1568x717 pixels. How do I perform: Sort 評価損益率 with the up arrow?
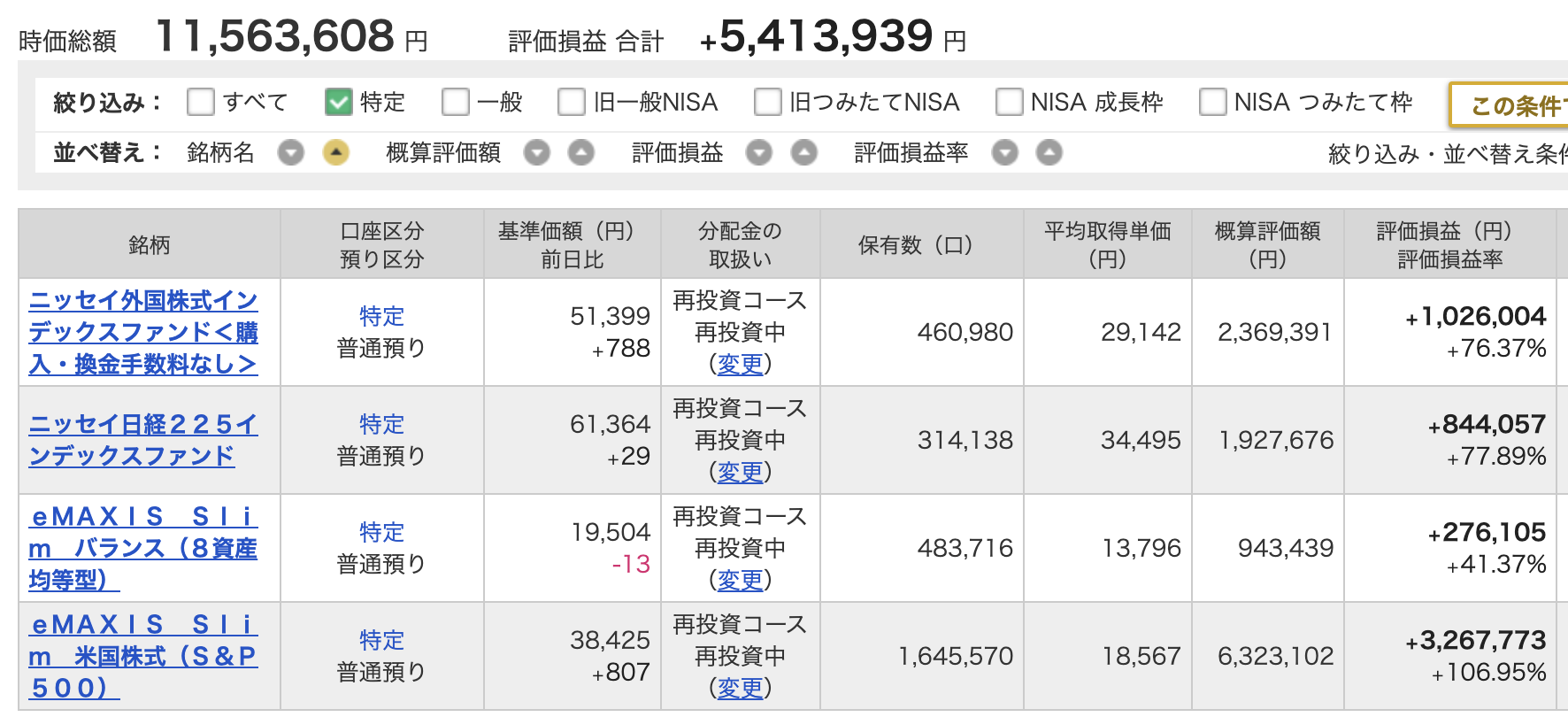(x=1049, y=153)
